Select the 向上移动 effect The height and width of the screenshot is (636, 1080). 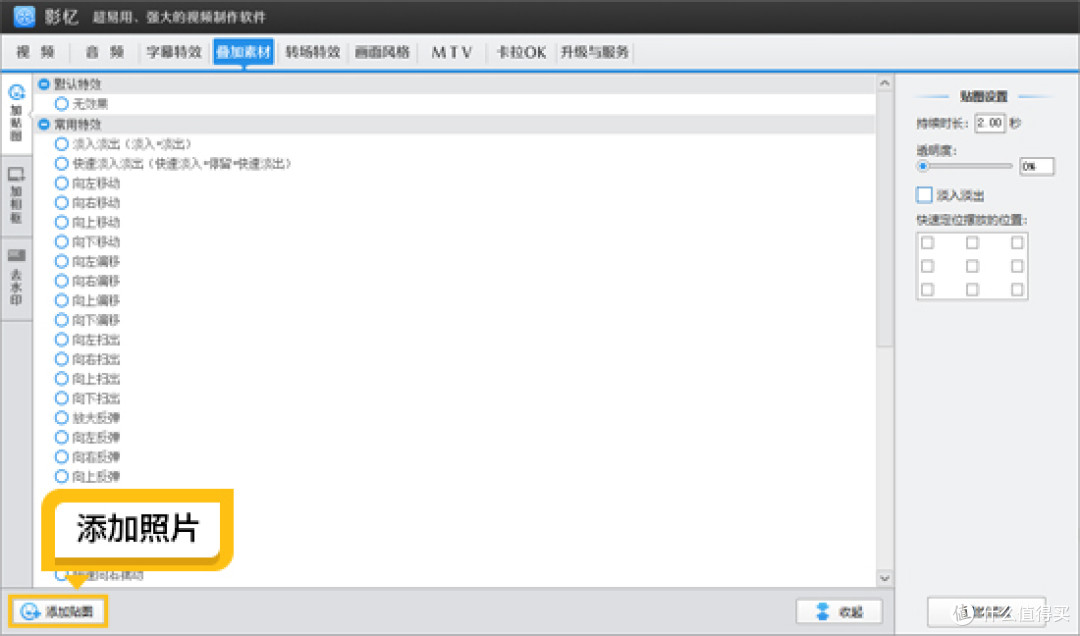point(61,222)
